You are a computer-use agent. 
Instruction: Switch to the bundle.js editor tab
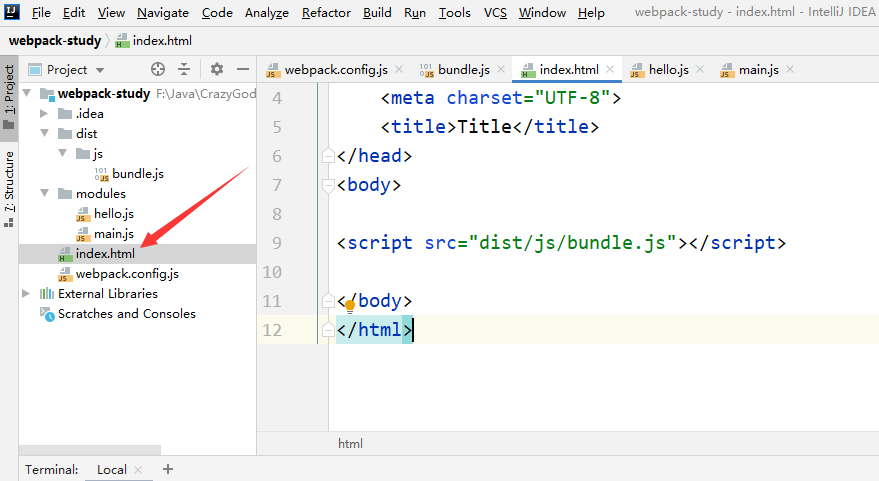tap(463, 69)
